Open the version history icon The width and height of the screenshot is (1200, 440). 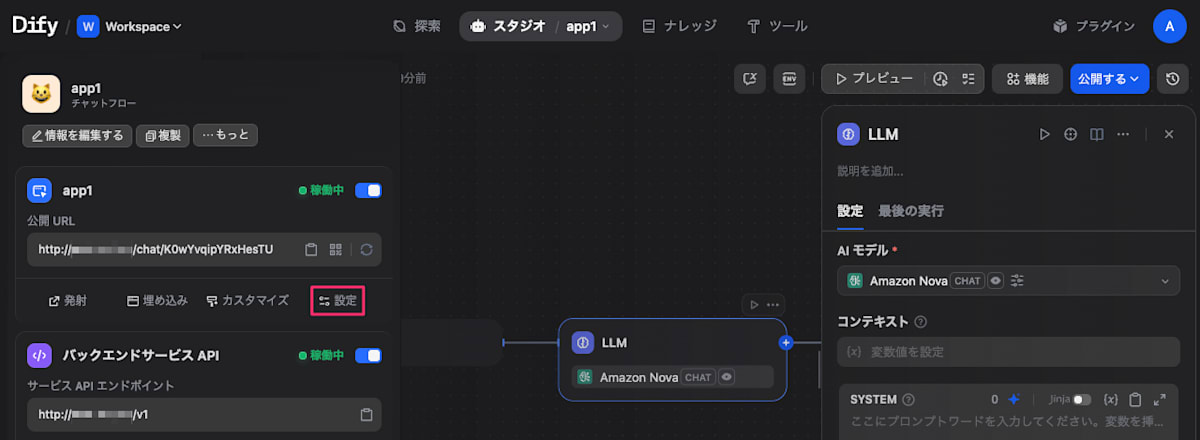pos(1172,79)
